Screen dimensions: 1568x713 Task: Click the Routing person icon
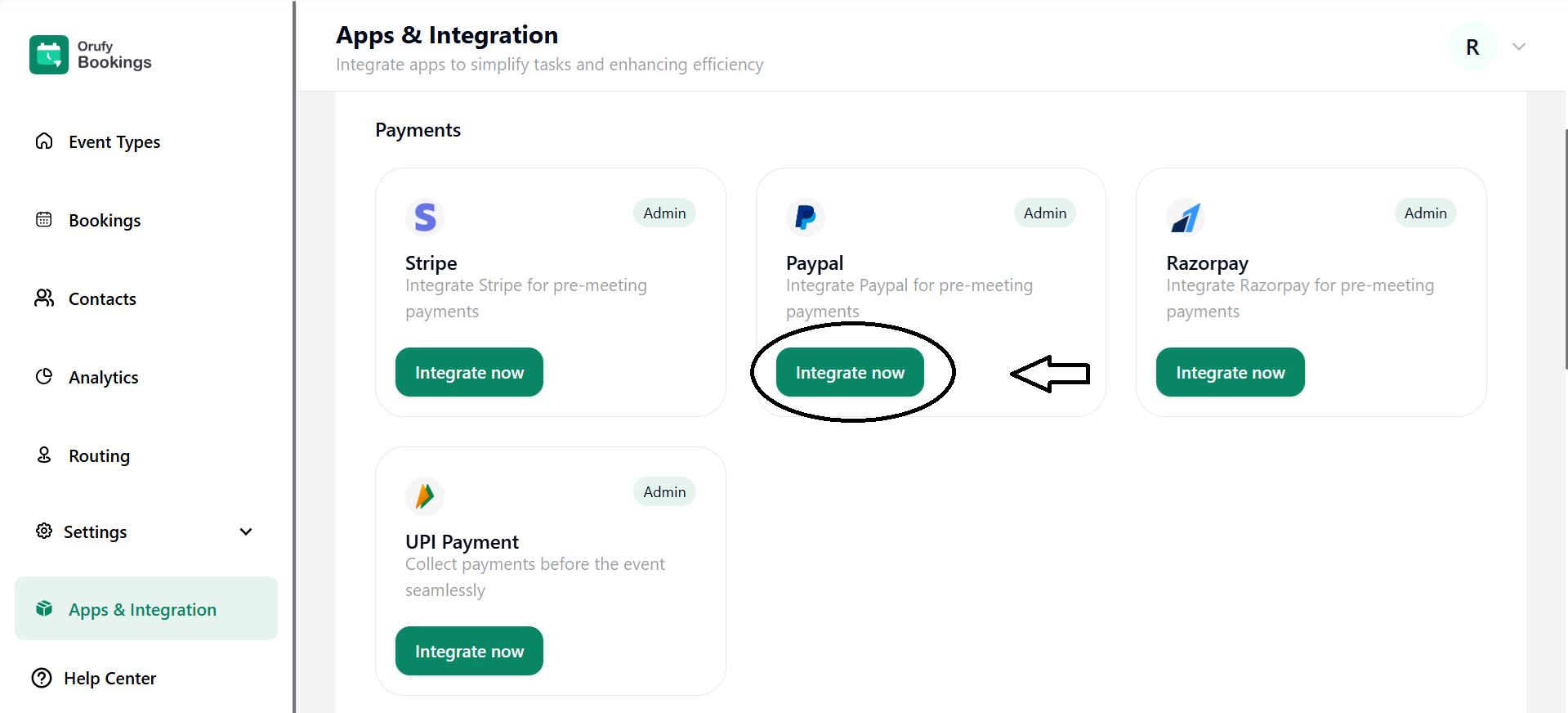point(44,455)
